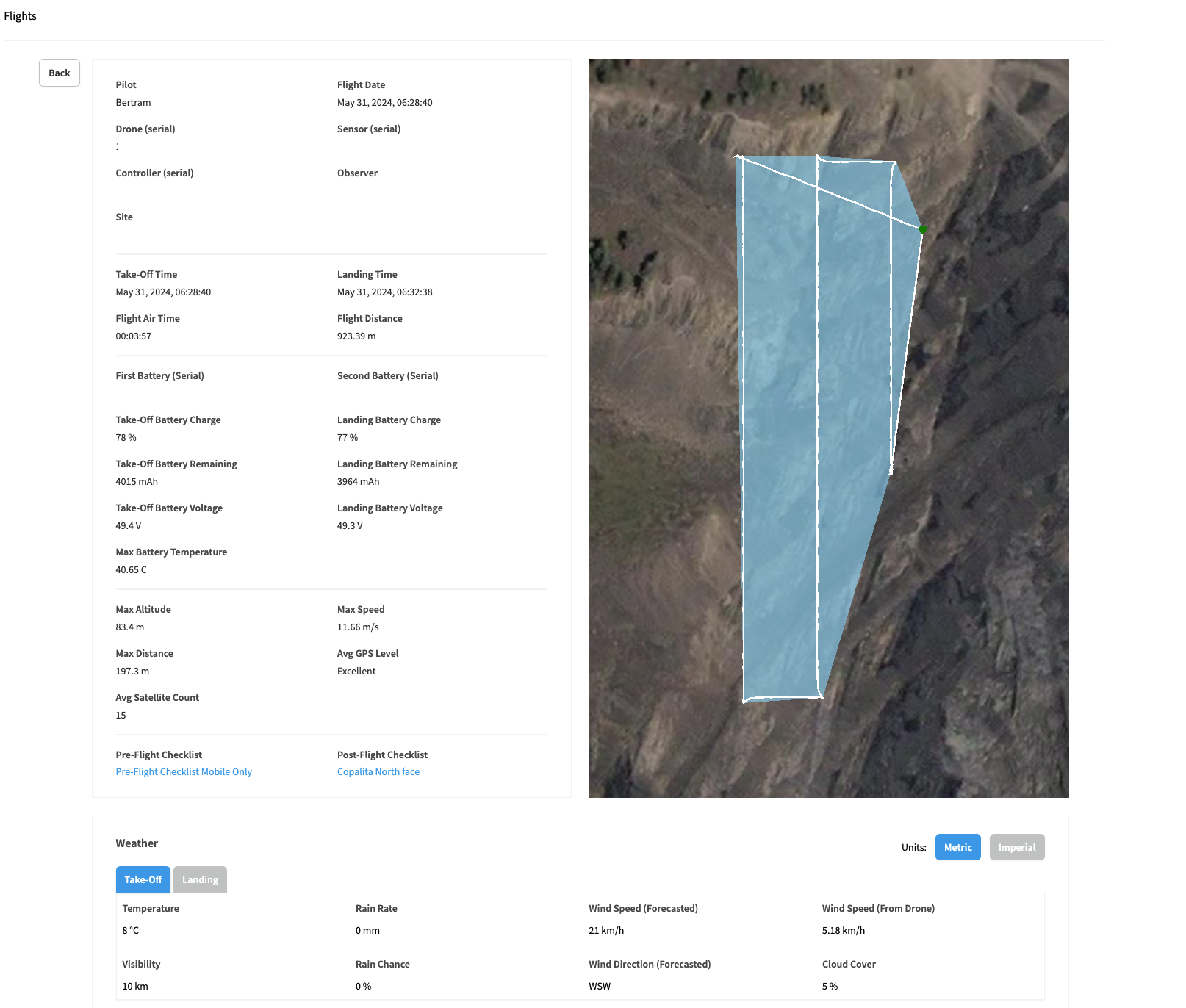This screenshot has height=1008, width=1186.
Task: Click the Second Battery (Serial) label
Action: pos(388,376)
